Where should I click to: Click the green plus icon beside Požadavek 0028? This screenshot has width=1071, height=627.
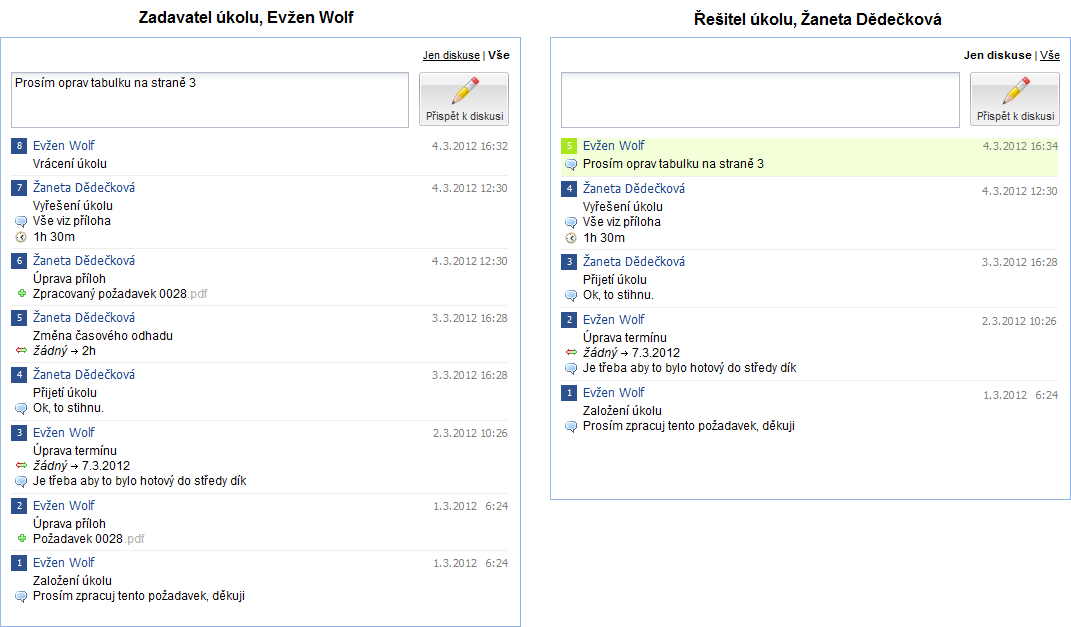[x=21, y=539]
